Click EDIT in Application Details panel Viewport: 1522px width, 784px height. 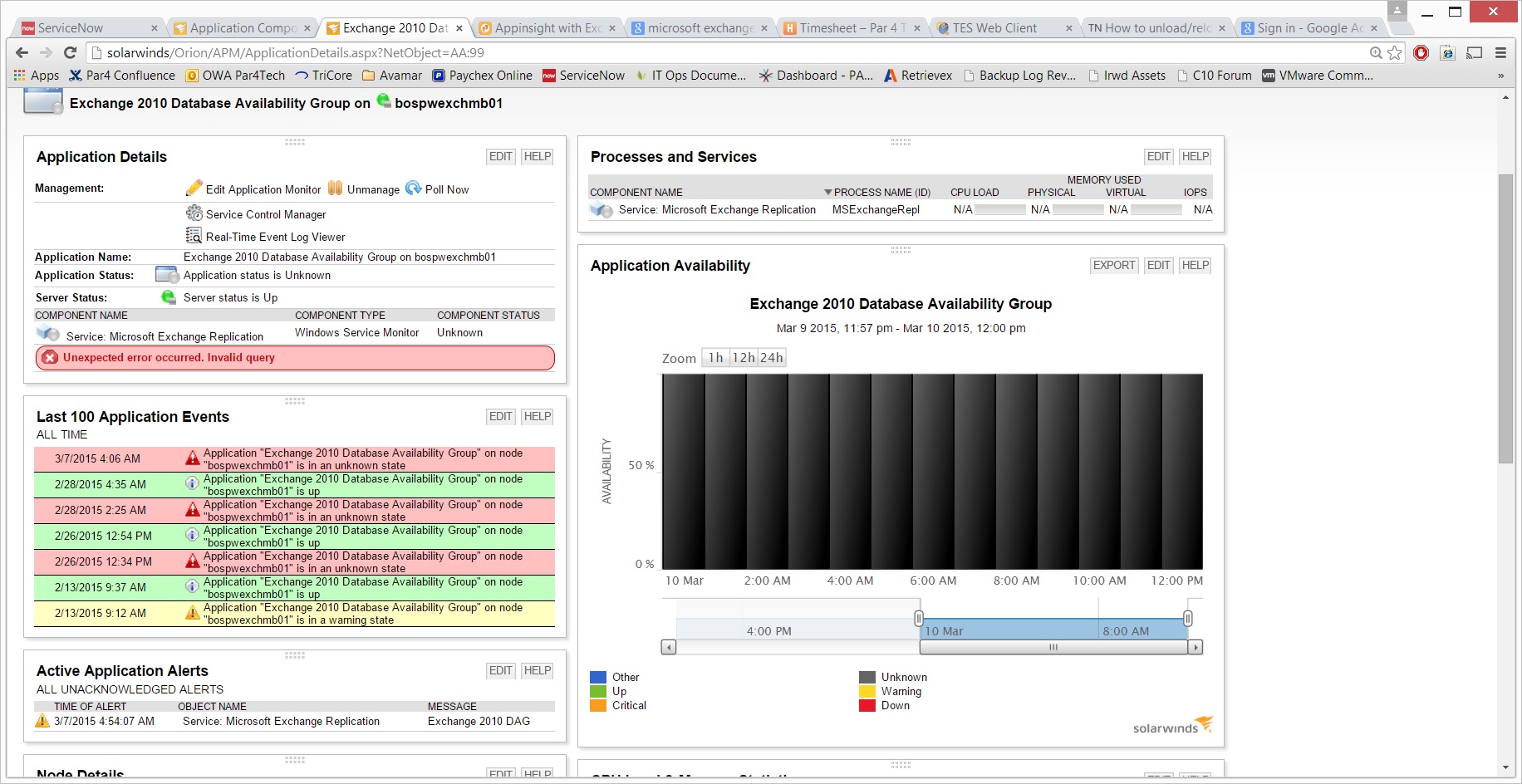(x=501, y=157)
